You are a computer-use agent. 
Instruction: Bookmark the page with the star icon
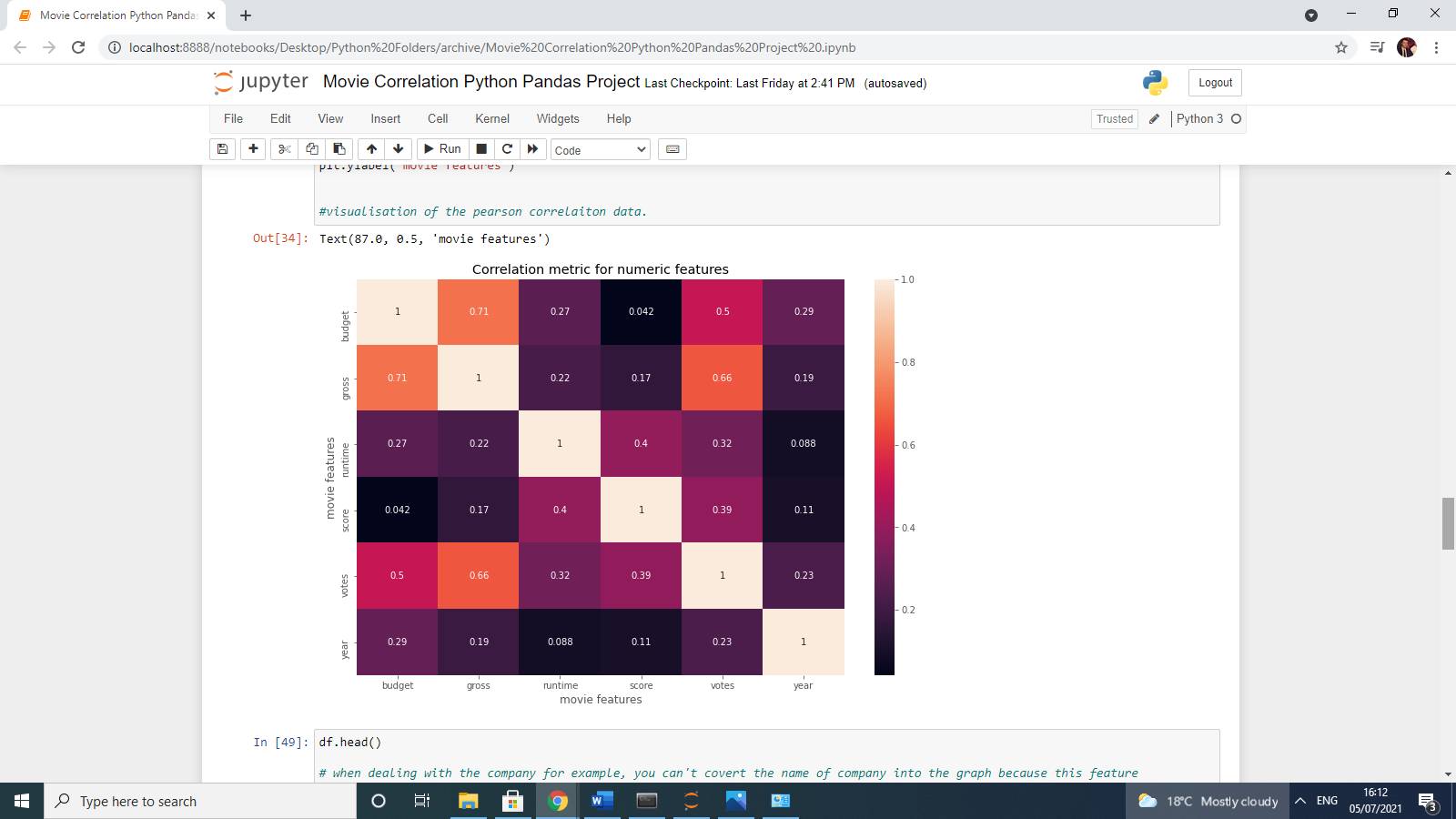tap(1340, 47)
